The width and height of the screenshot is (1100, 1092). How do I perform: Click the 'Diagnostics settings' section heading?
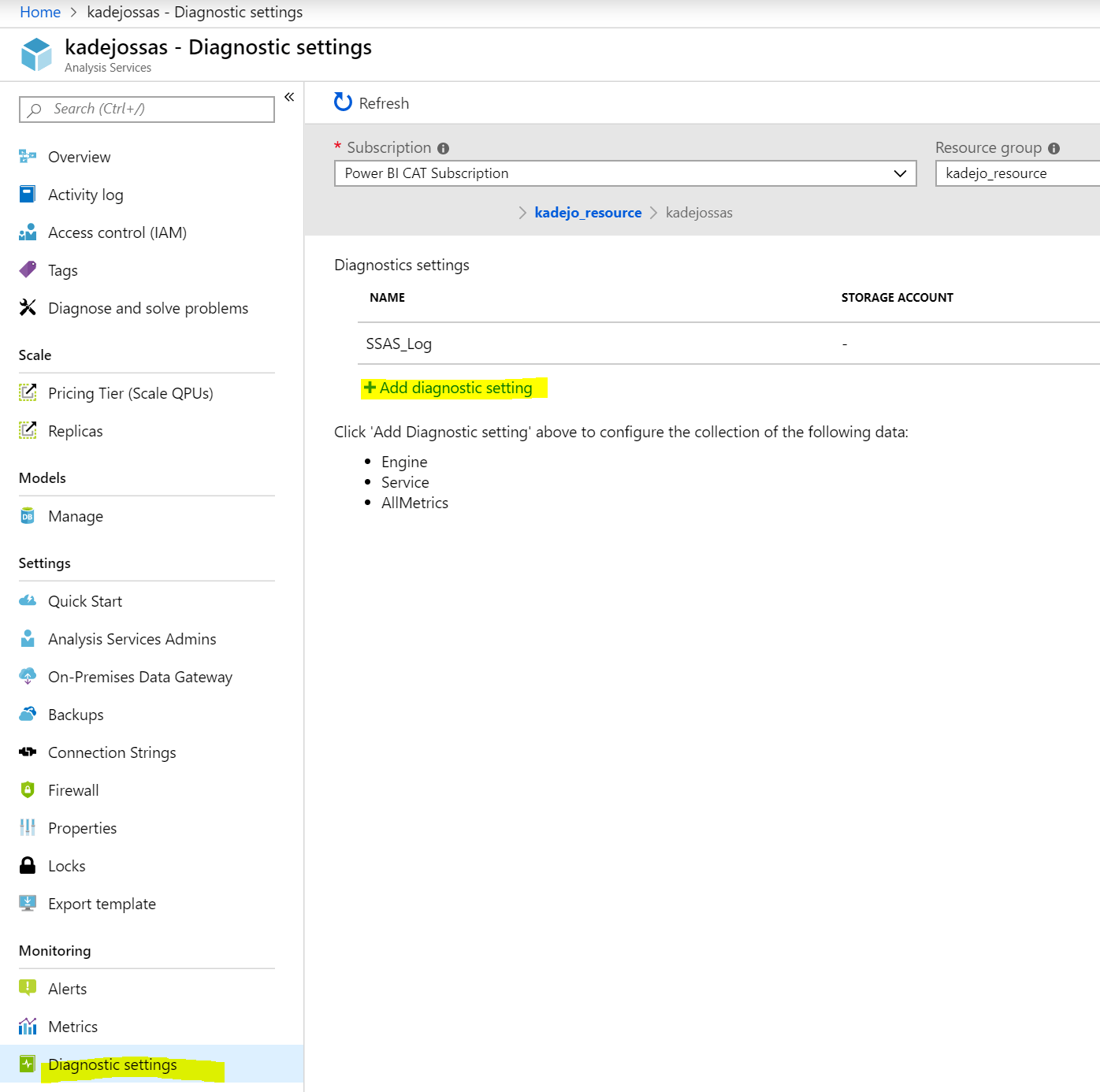click(x=402, y=266)
